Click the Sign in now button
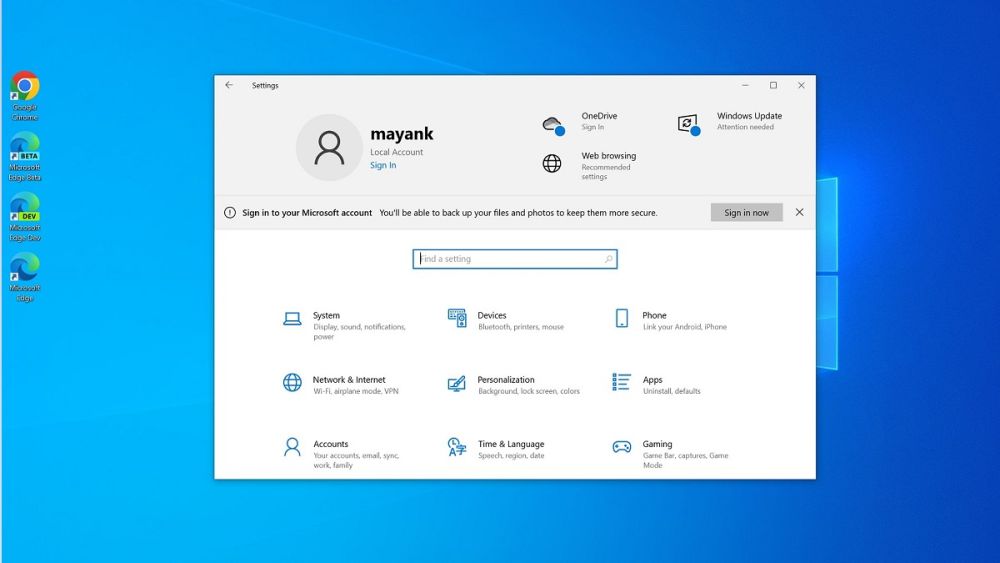Viewport: 1000px width, 563px height. (x=746, y=212)
